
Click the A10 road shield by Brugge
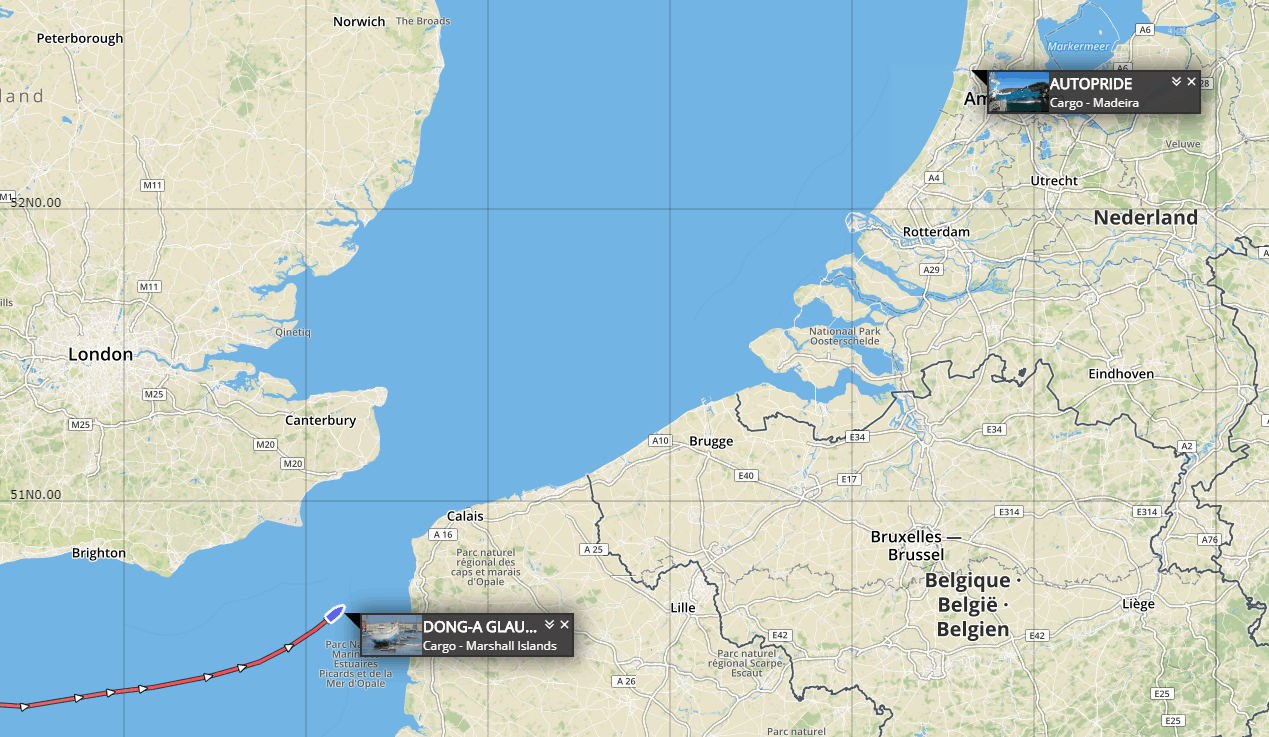659,441
